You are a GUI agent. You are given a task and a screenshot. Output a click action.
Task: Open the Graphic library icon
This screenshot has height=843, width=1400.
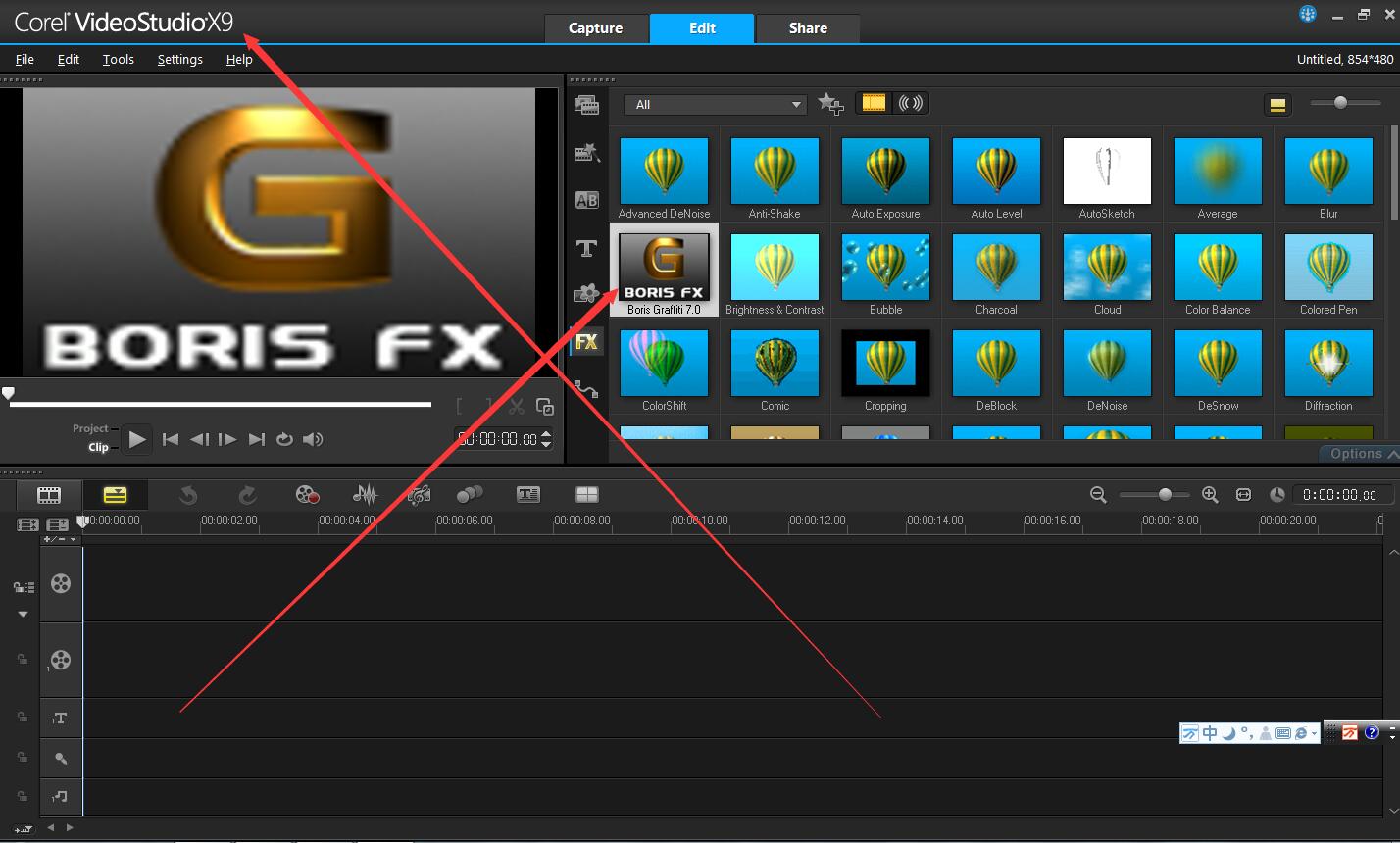(586, 293)
